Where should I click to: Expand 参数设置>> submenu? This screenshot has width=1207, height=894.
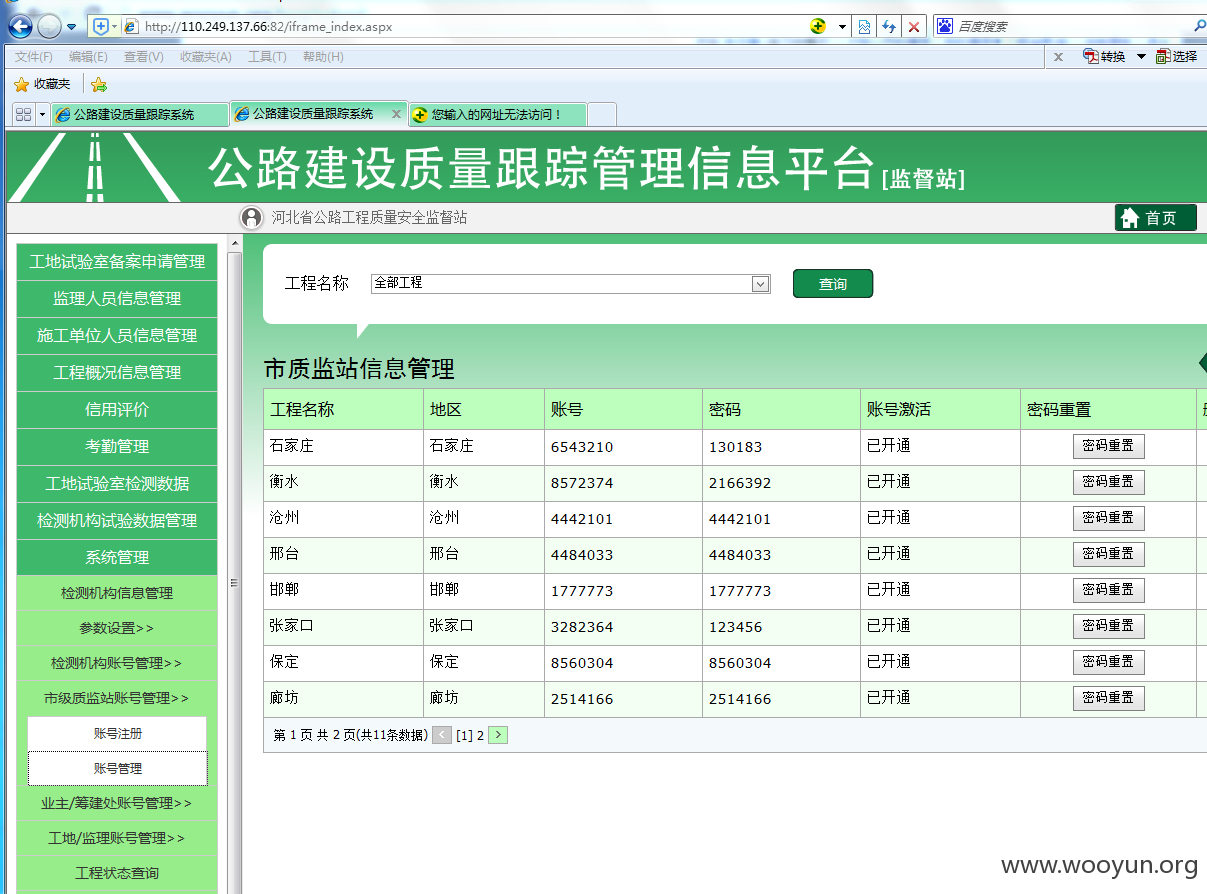[x=117, y=628]
